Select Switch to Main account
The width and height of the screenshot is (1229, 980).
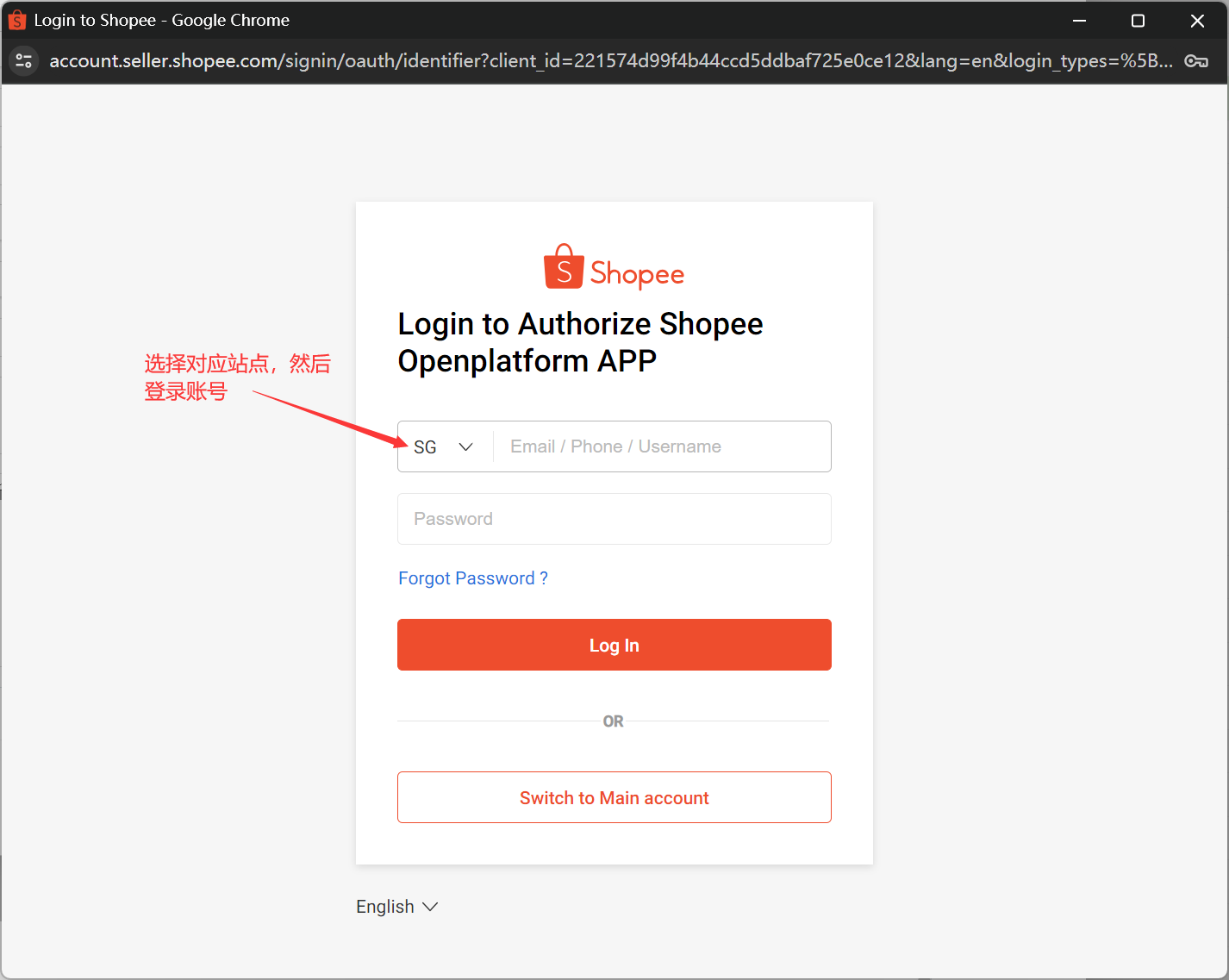pos(614,797)
